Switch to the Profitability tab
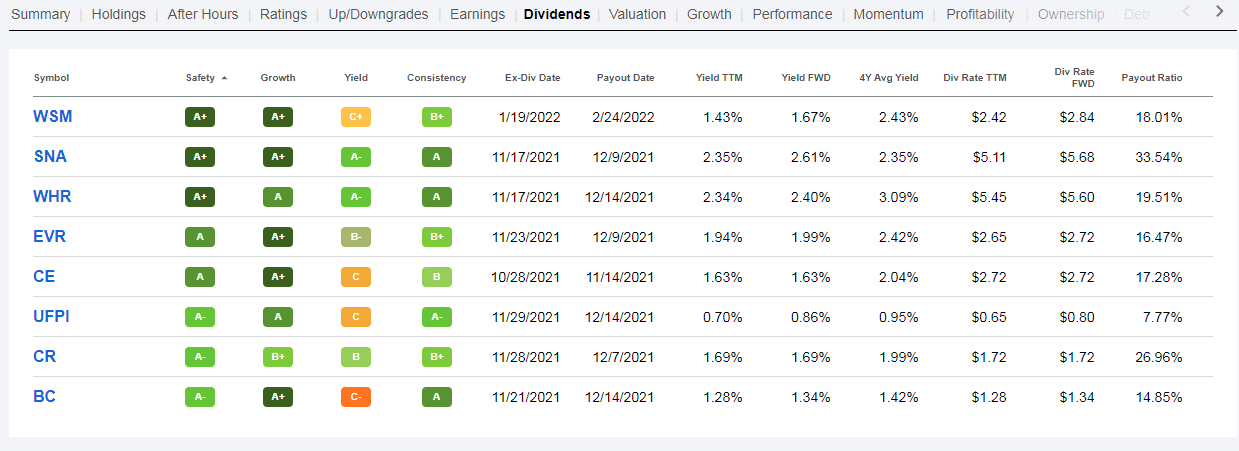Image resolution: width=1239 pixels, height=451 pixels. [x=980, y=14]
